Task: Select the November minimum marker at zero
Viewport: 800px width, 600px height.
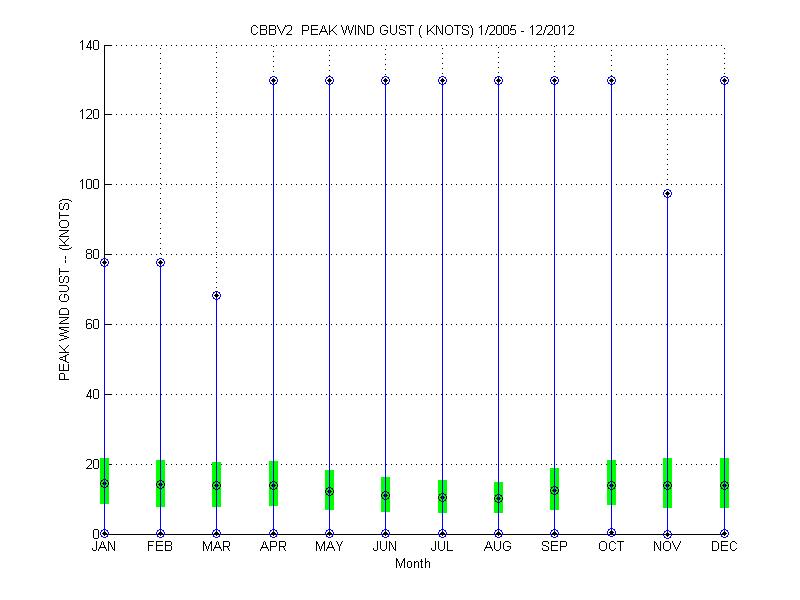Action: [x=667, y=534]
